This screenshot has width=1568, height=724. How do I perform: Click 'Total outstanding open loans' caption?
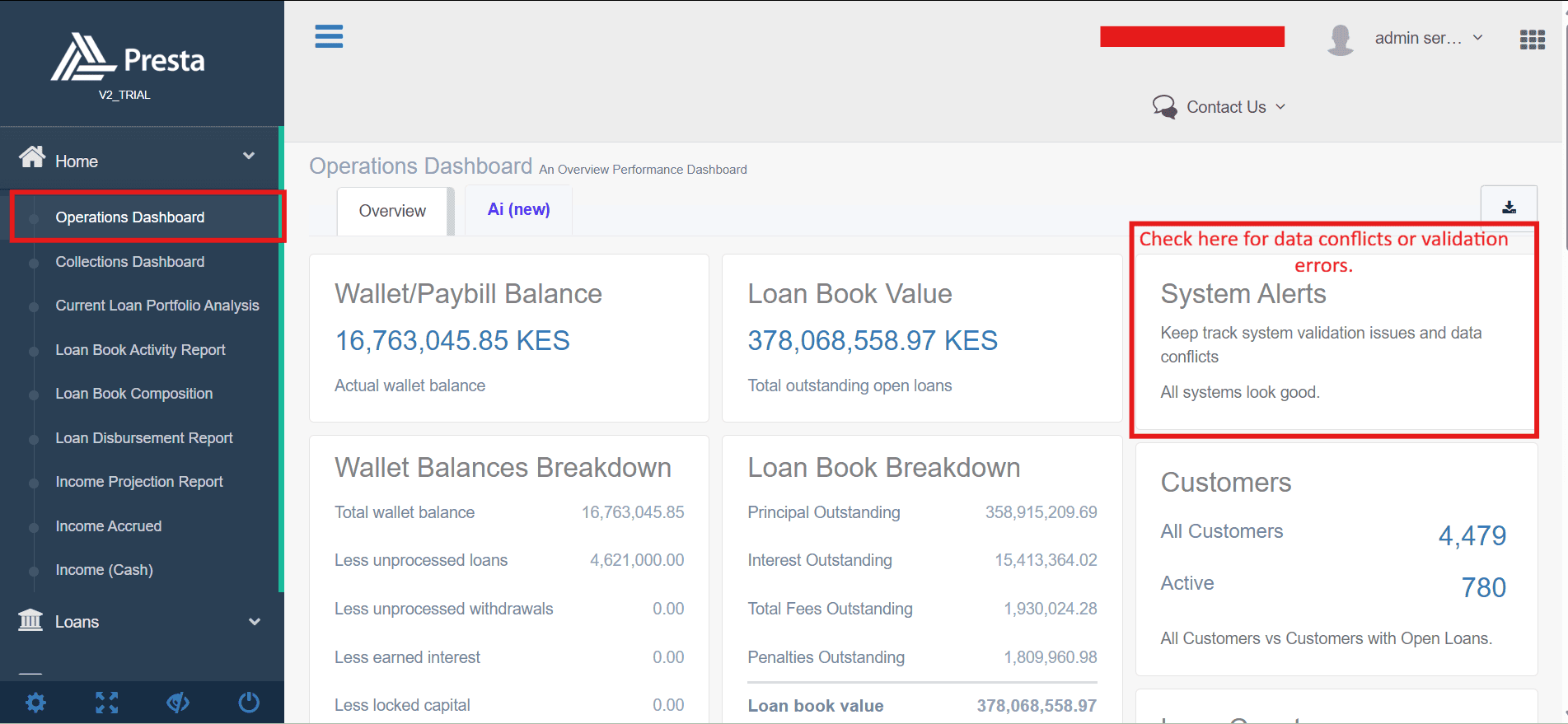[x=850, y=385]
